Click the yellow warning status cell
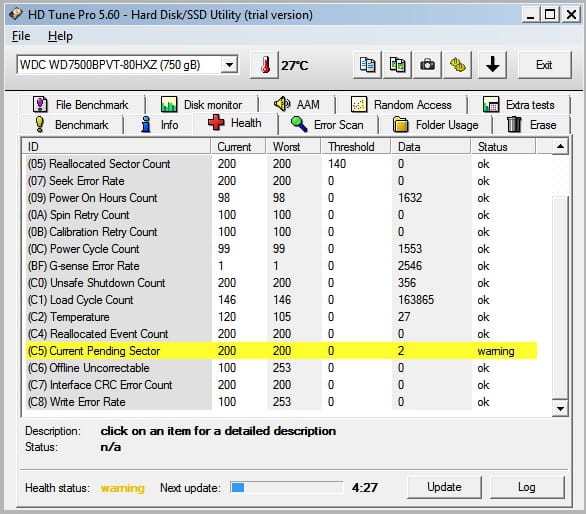Viewport: 586px width, 514px height. 496,351
